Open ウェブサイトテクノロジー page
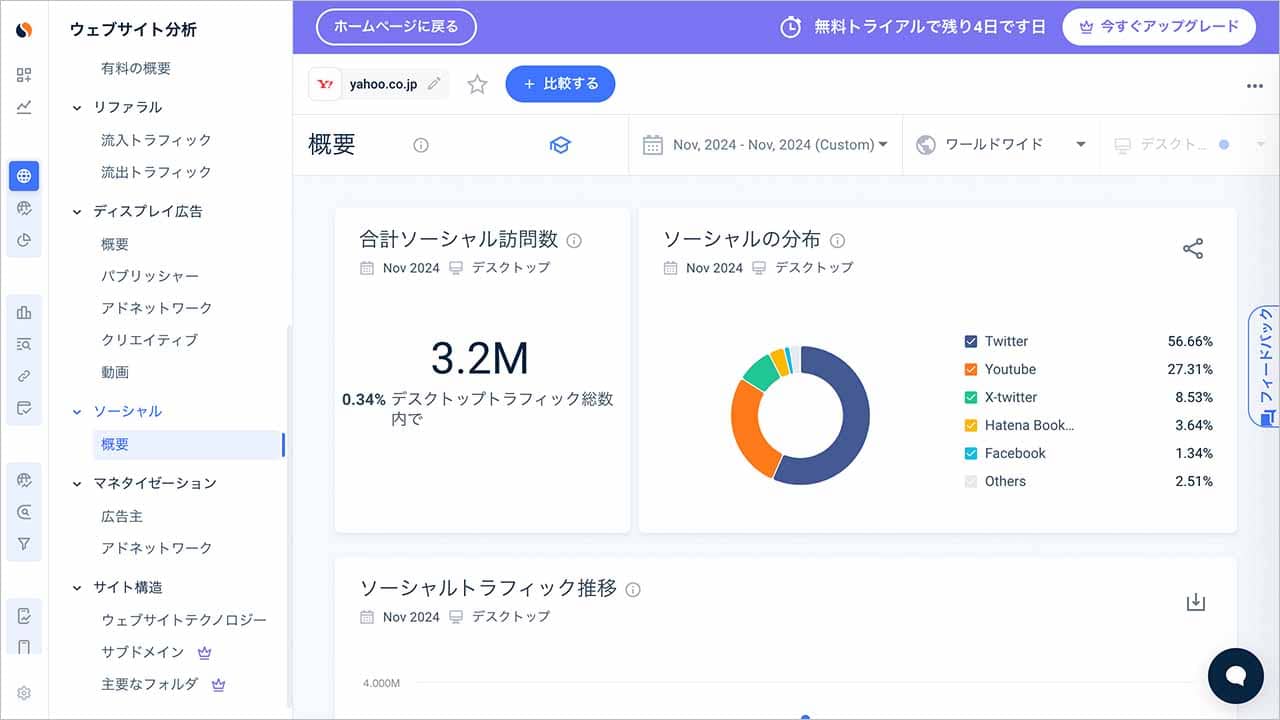This screenshot has width=1280, height=720. pyautogui.click(x=184, y=620)
